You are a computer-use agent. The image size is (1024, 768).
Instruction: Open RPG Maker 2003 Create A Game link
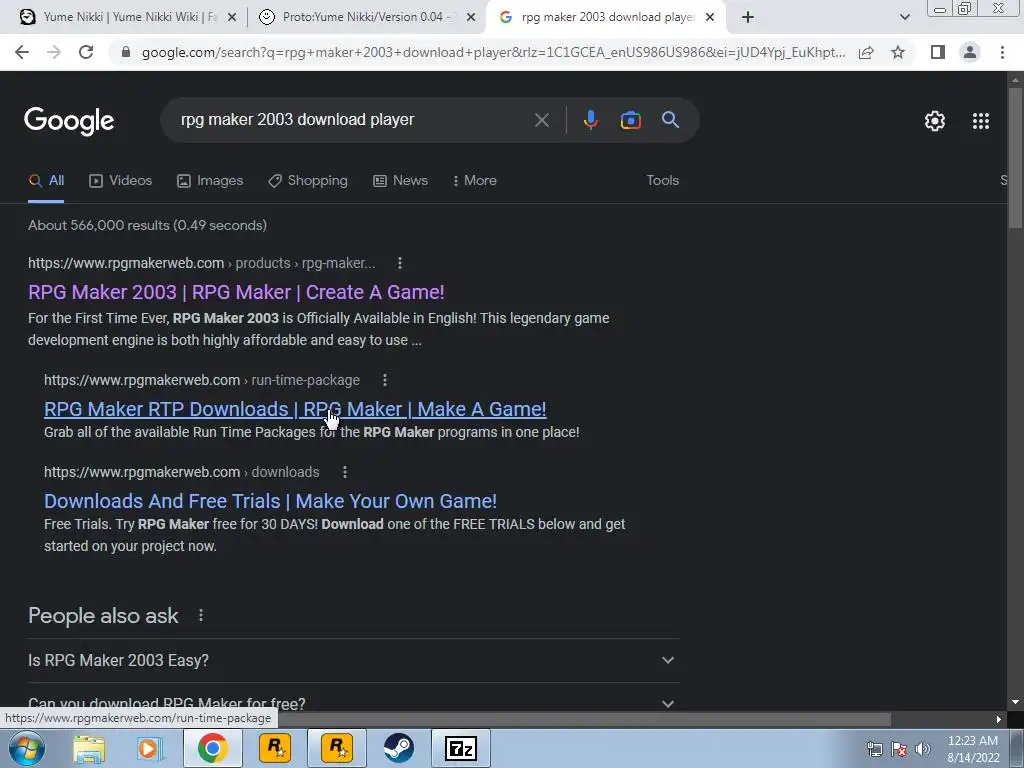pyautogui.click(x=236, y=292)
